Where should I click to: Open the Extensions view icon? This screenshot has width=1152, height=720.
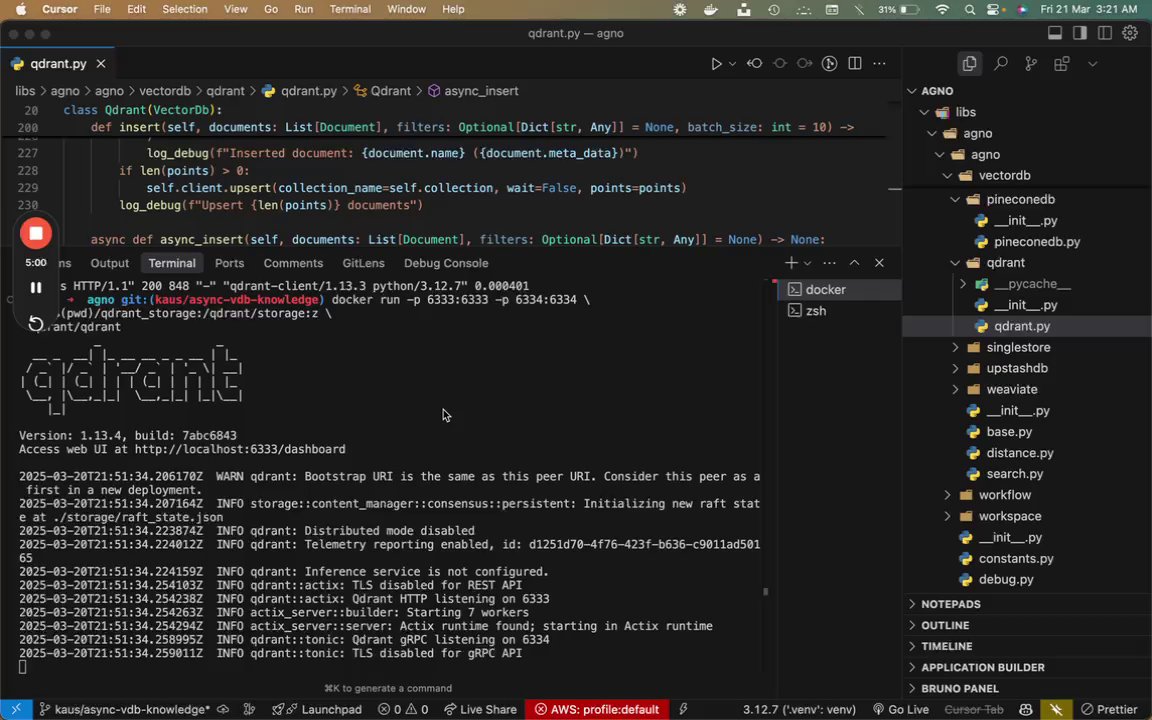coord(1062,64)
